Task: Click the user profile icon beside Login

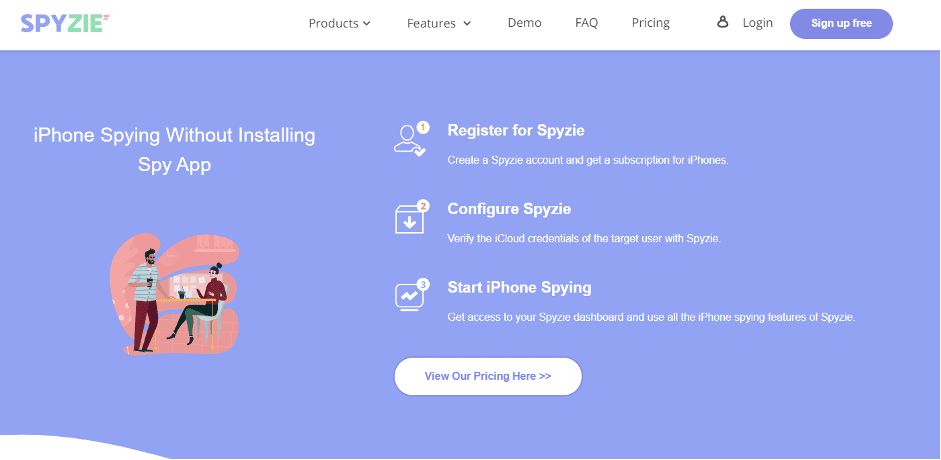Action: coord(723,22)
